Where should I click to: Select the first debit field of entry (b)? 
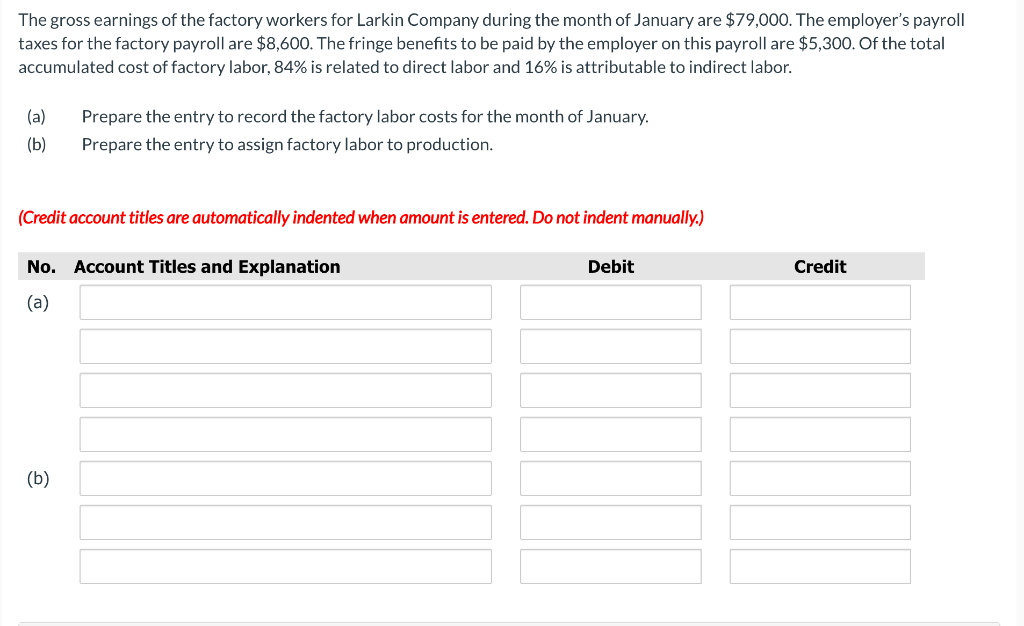tap(611, 478)
